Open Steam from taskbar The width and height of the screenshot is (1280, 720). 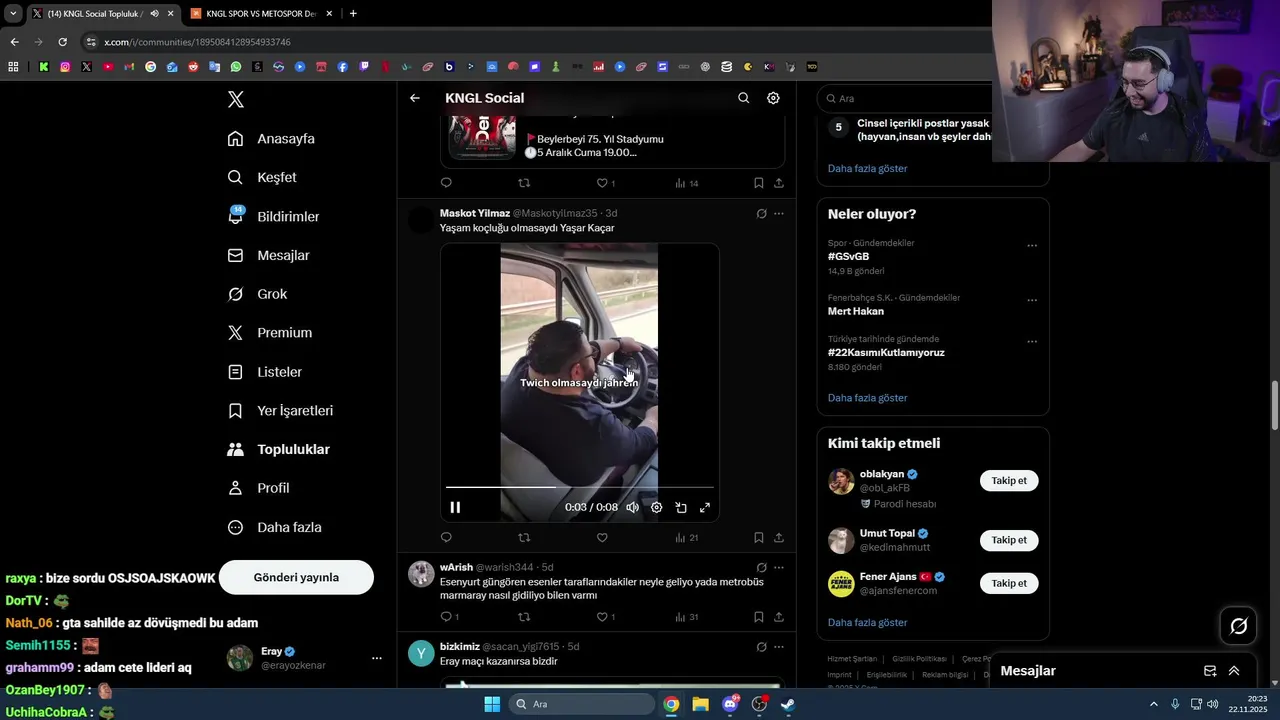(x=788, y=704)
